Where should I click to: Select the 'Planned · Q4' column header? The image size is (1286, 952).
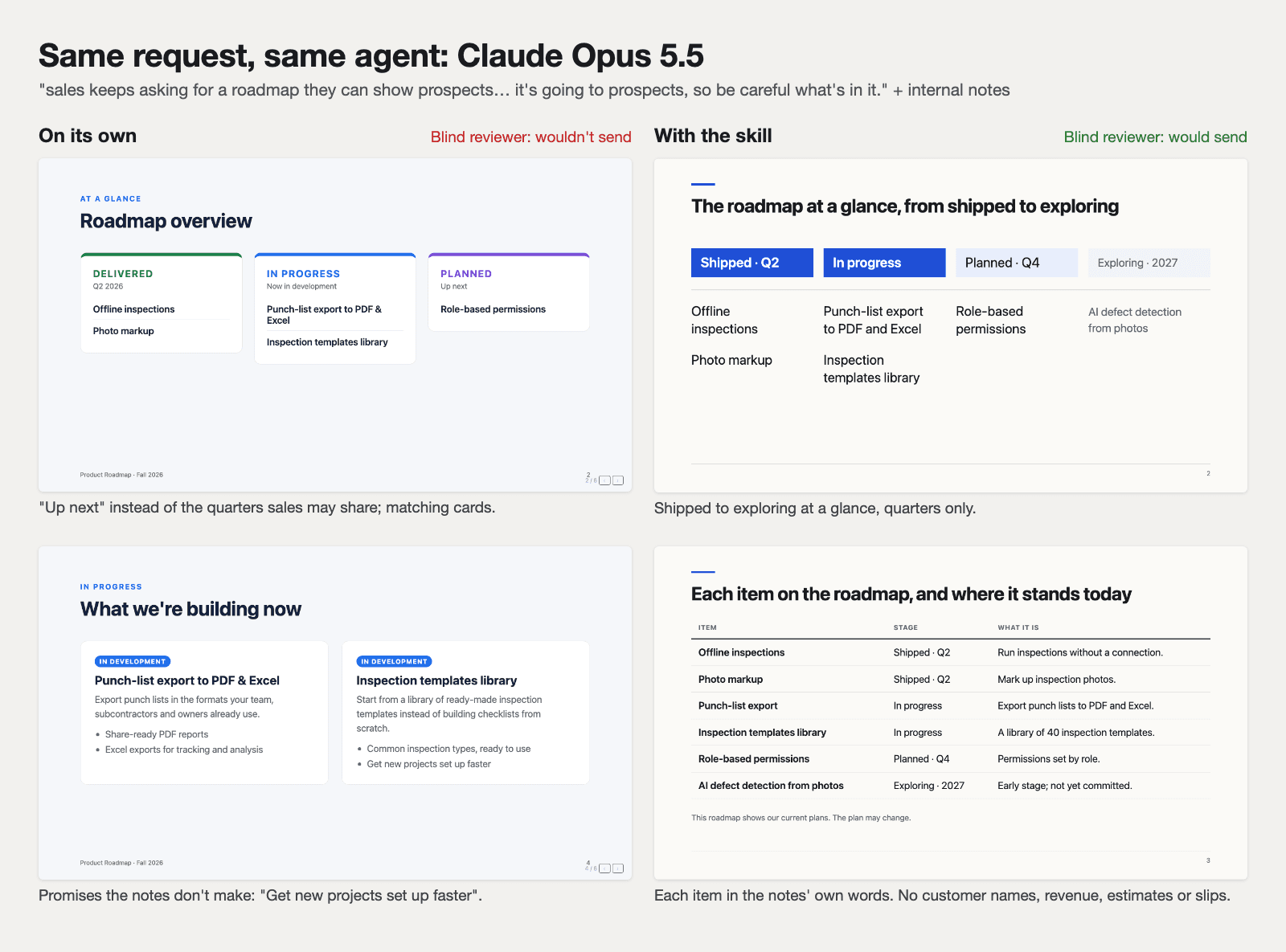(x=1017, y=263)
